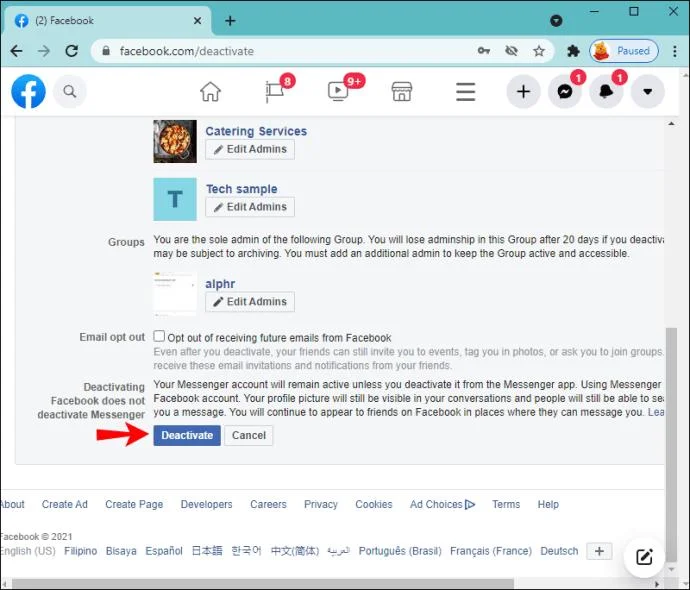Open Ad Choices footer link

click(442, 504)
